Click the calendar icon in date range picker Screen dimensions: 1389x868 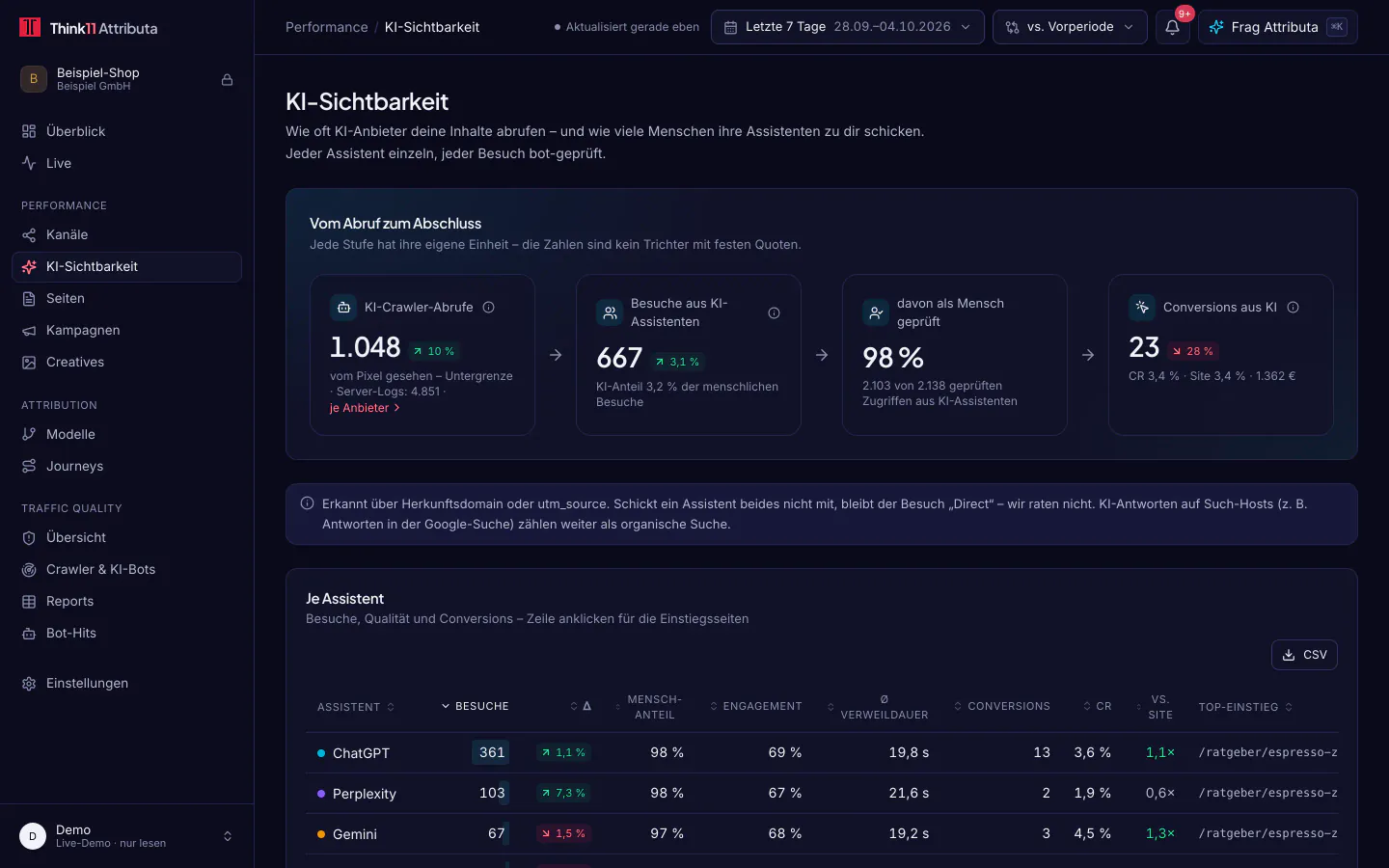[731, 27]
